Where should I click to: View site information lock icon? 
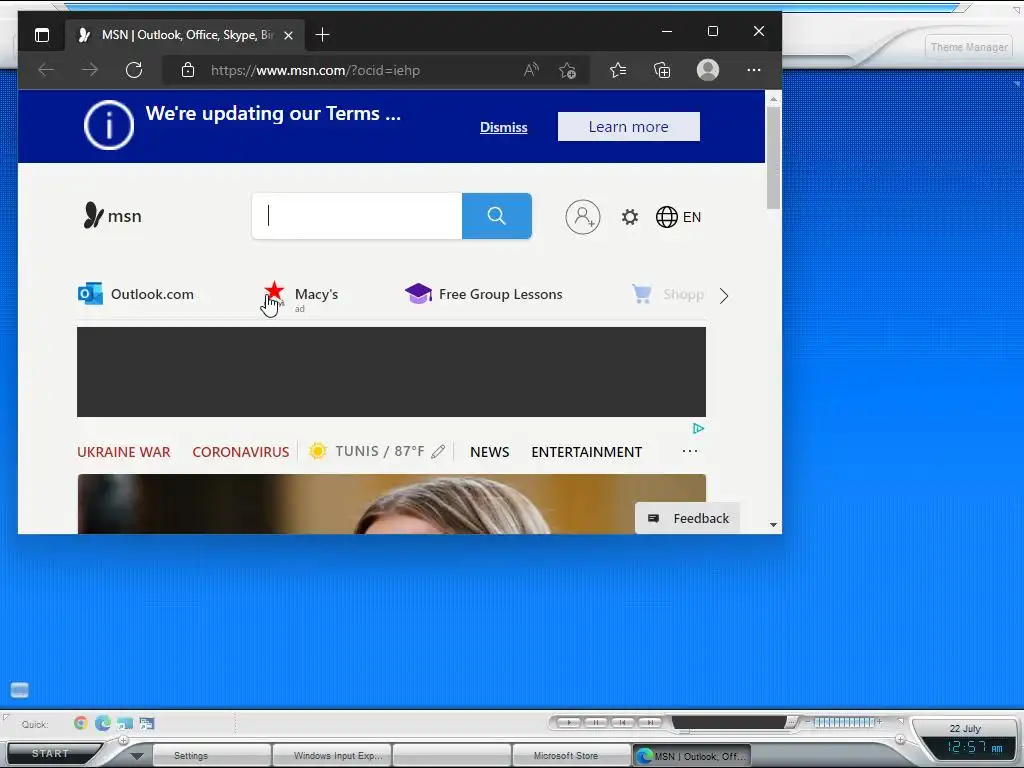(x=187, y=70)
